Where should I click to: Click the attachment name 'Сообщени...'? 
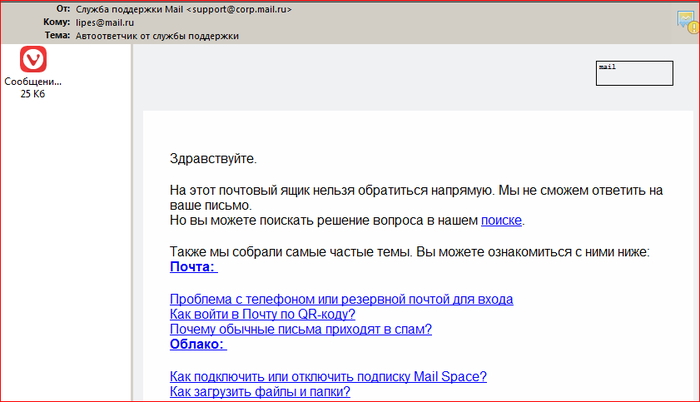coord(33,82)
